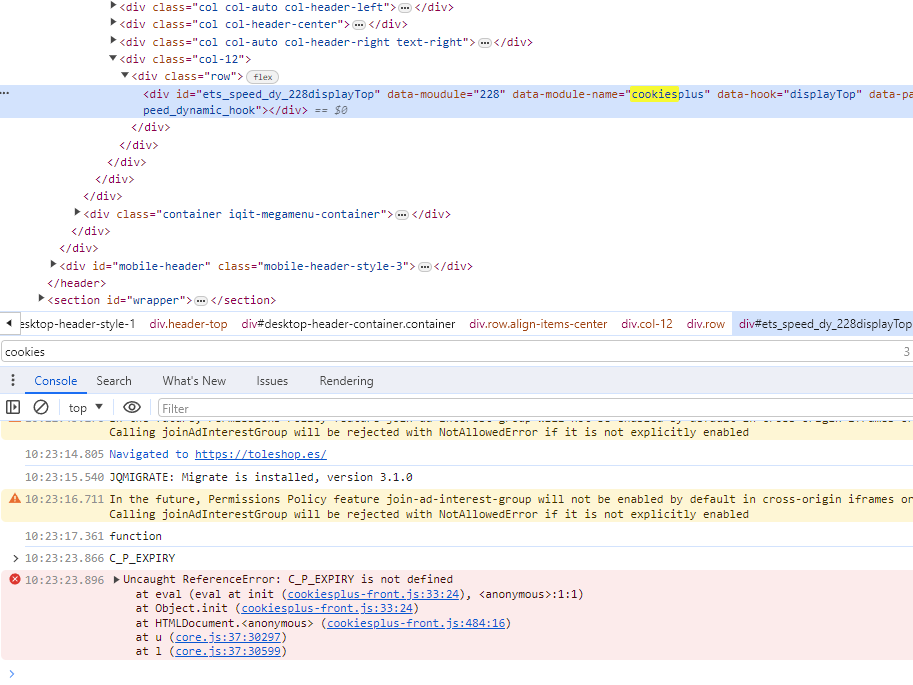
Task: Click the warning triangle icon at 10:23:16.711
Action: (15, 499)
